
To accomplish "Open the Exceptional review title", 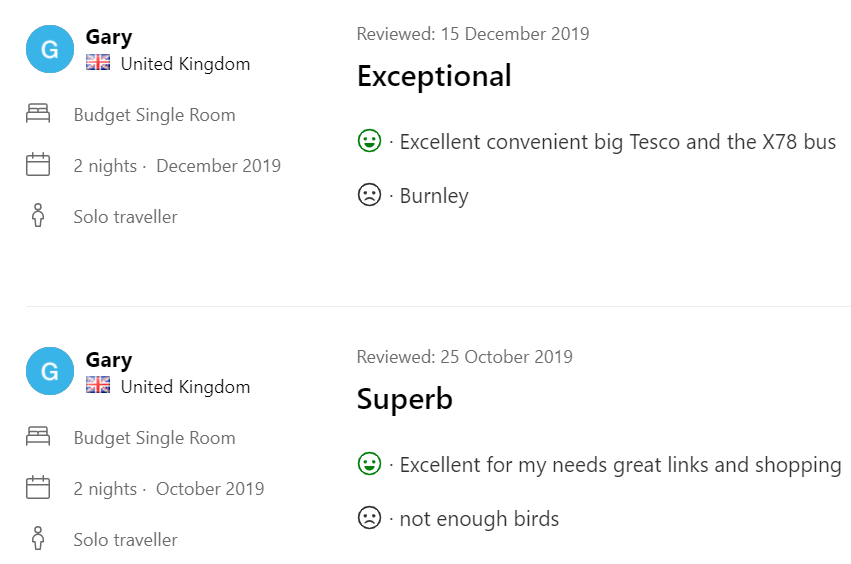I will (434, 76).
